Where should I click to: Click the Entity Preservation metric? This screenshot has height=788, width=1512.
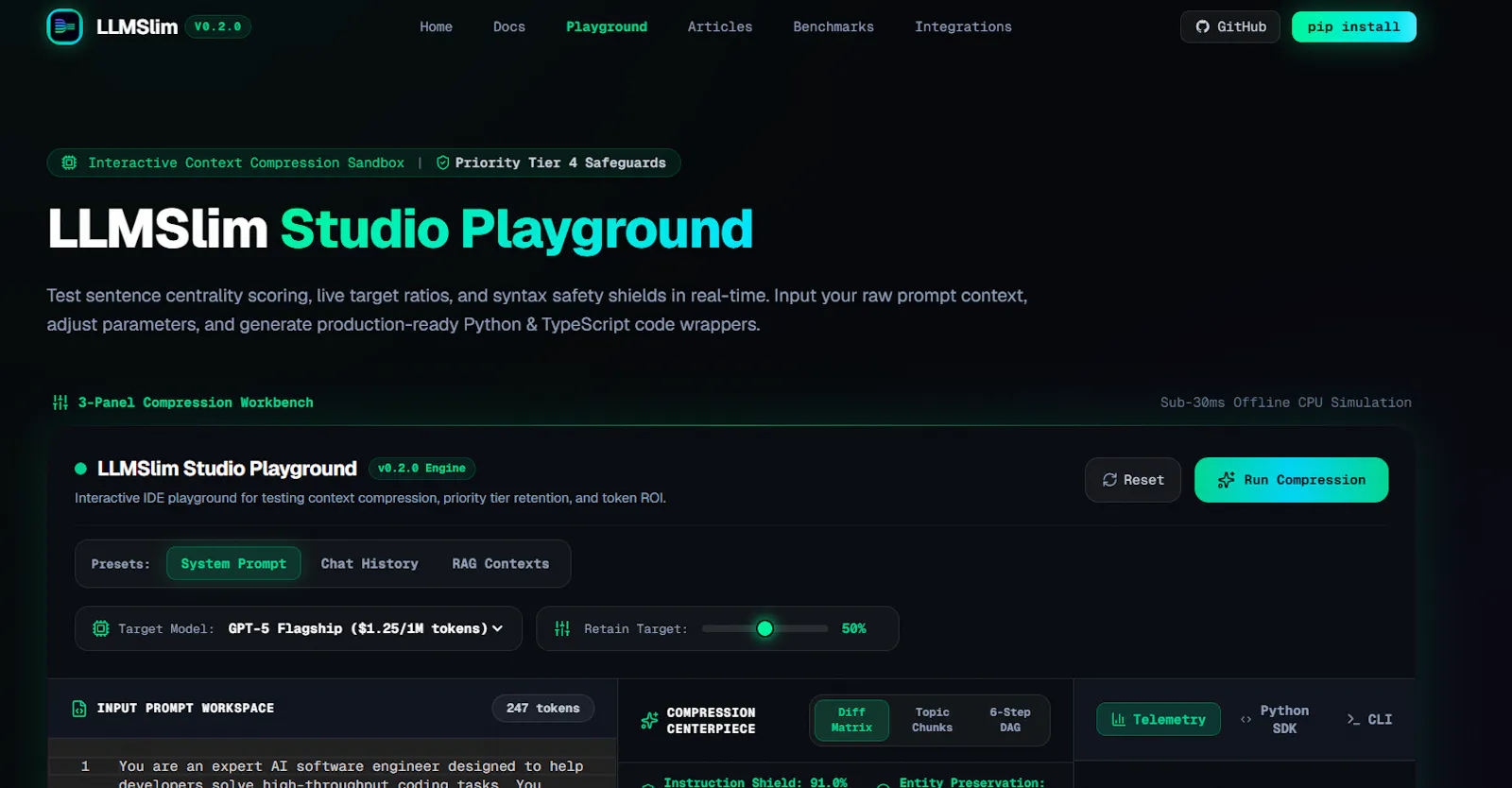pos(971,782)
